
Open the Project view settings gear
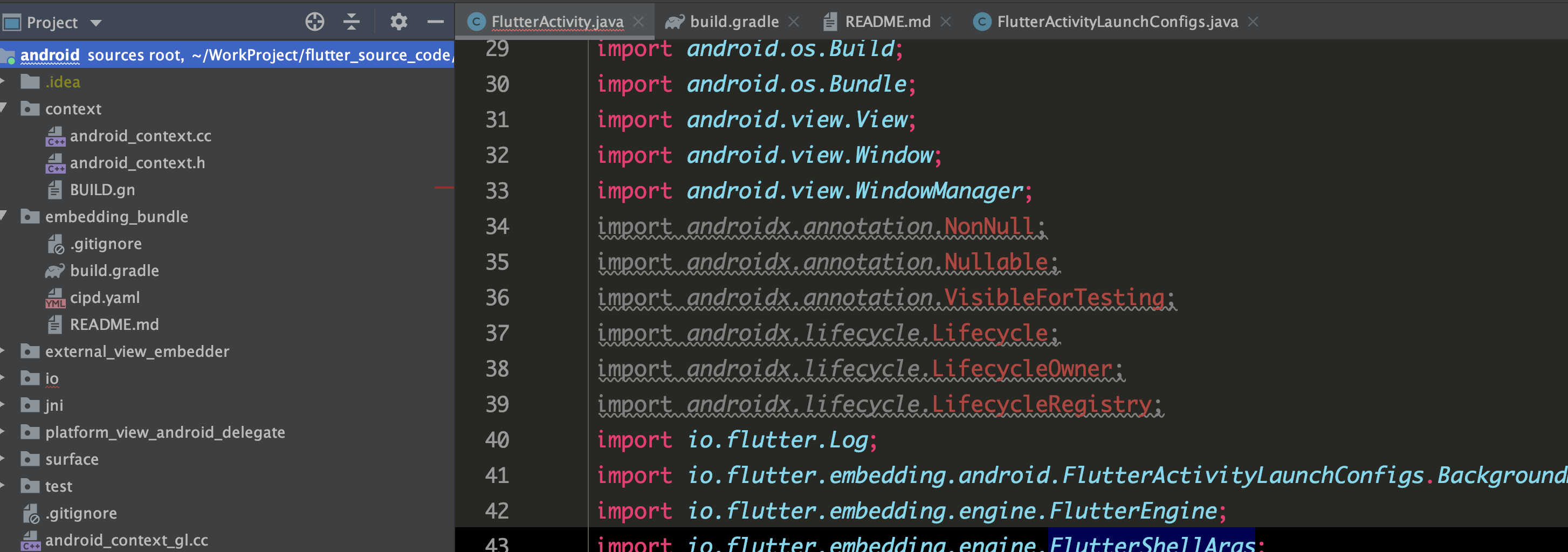coord(398,22)
